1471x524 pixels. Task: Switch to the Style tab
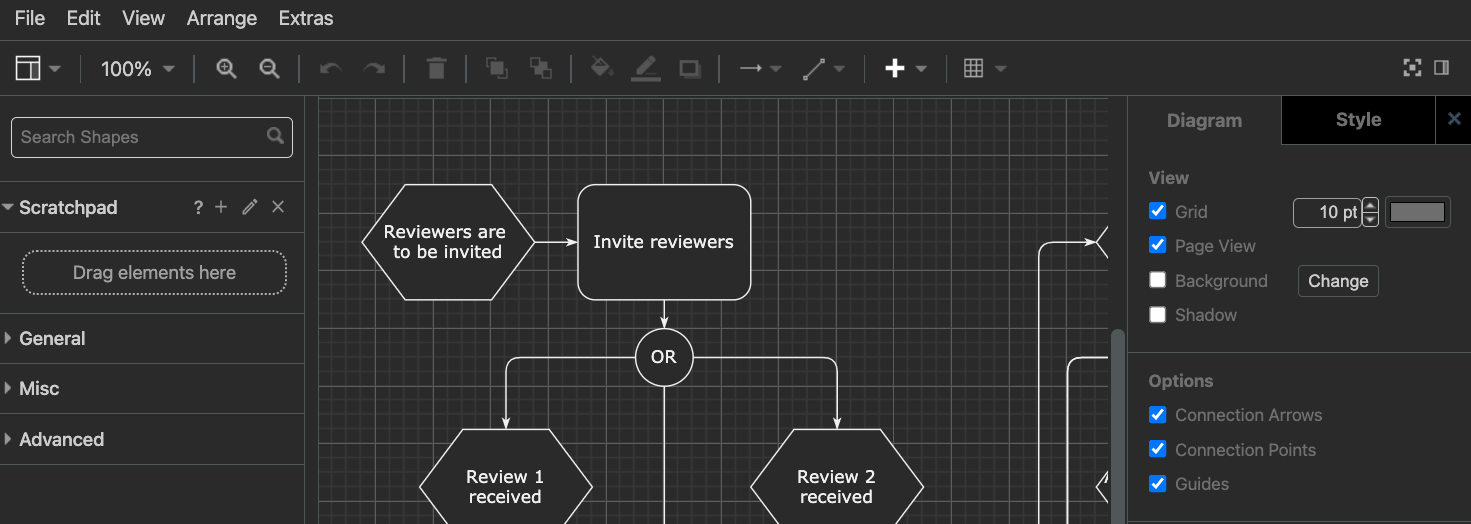(x=1358, y=120)
